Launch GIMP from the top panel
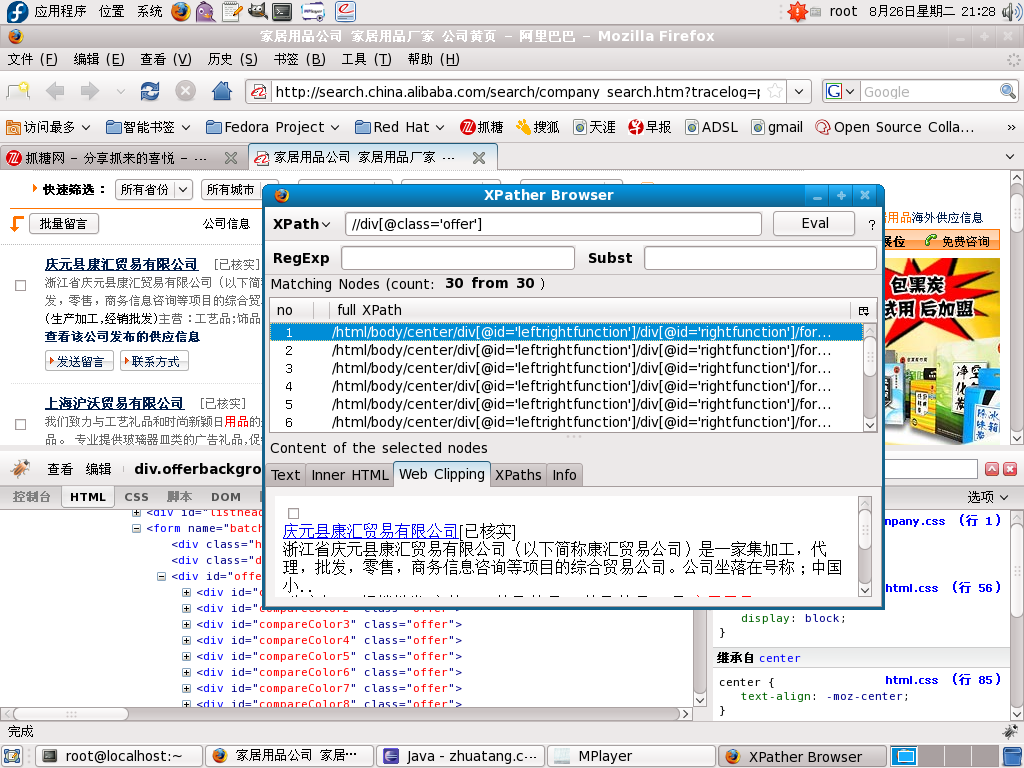This screenshot has width=1024, height=768. click(257, 11)
